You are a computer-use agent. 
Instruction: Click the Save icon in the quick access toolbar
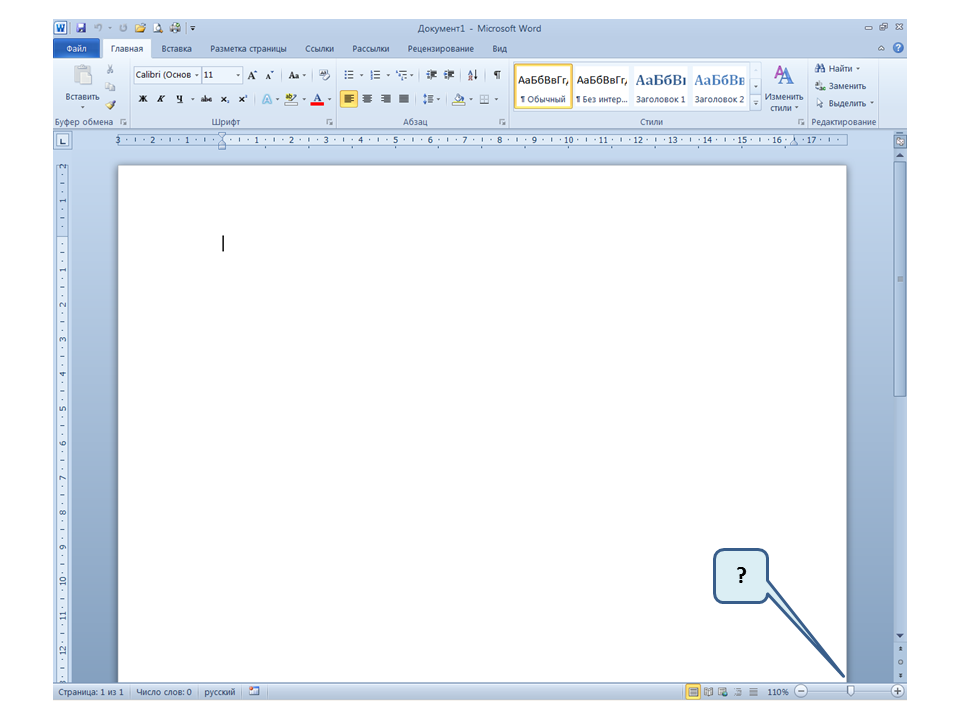tap(80, 28)
